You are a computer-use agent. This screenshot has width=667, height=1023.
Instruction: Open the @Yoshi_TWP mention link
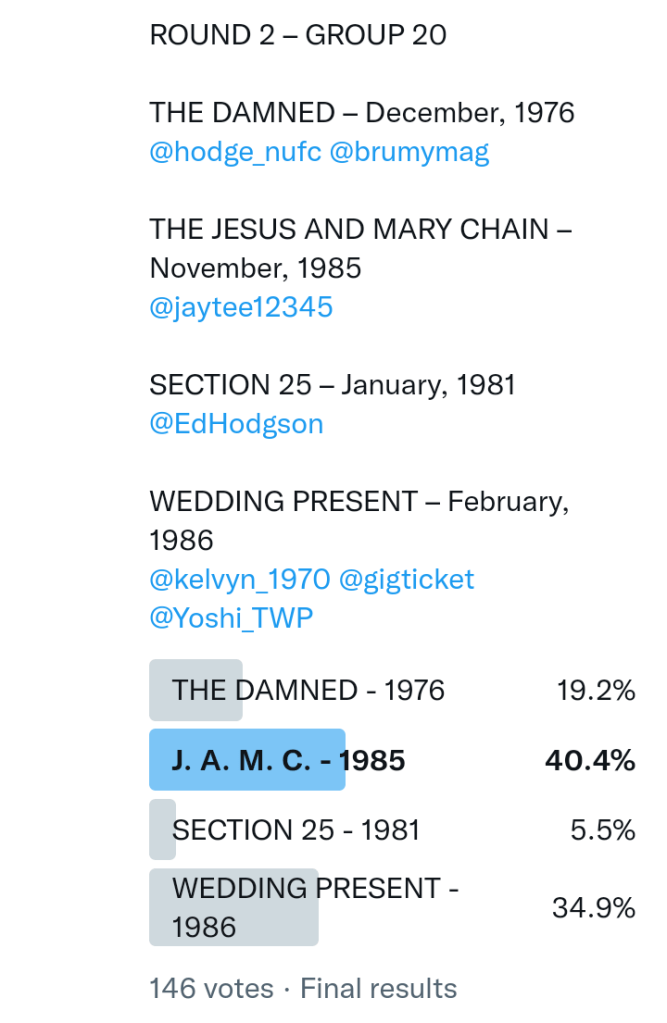tap(231, 618)
